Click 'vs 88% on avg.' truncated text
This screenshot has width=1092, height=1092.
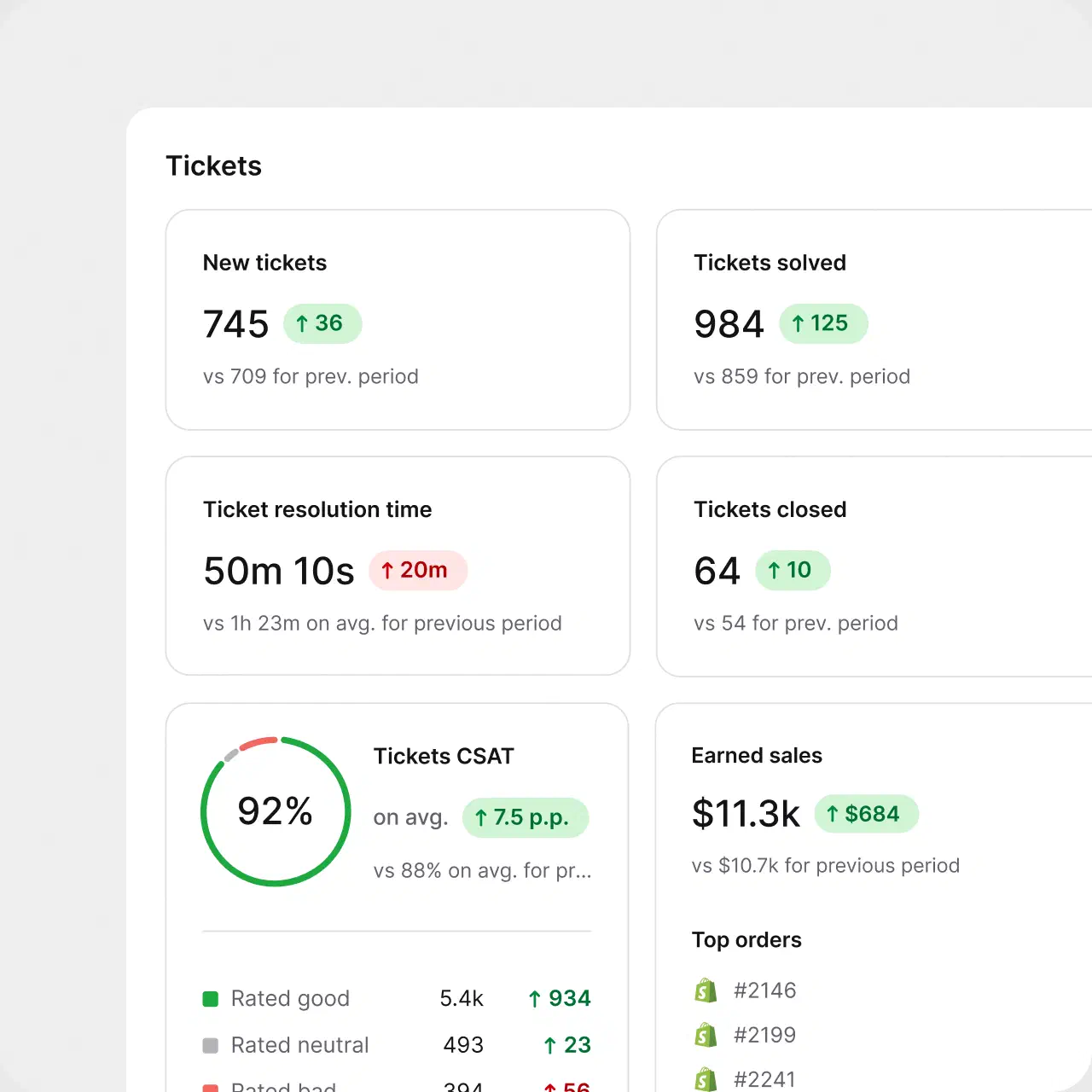click(483, 870)
